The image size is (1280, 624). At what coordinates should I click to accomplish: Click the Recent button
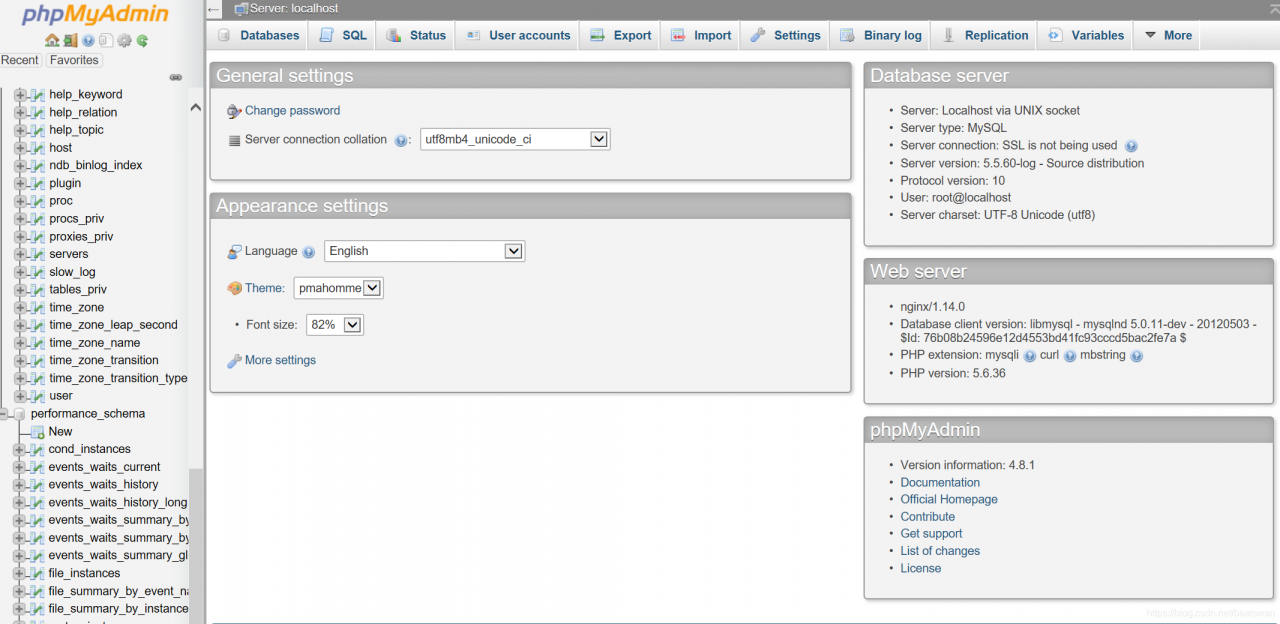click(x=20, y=60)
